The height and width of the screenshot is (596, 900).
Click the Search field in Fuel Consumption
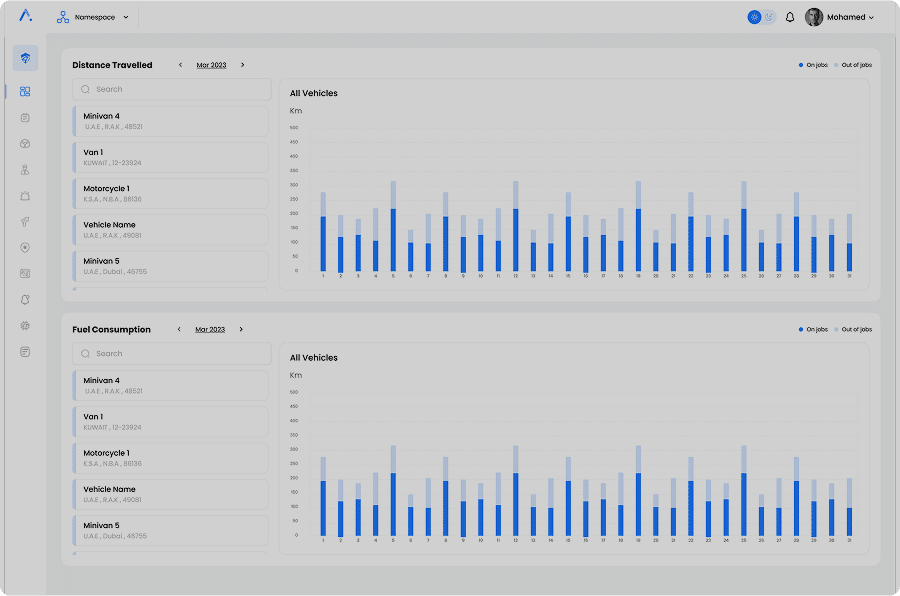(x=172, y=354)
